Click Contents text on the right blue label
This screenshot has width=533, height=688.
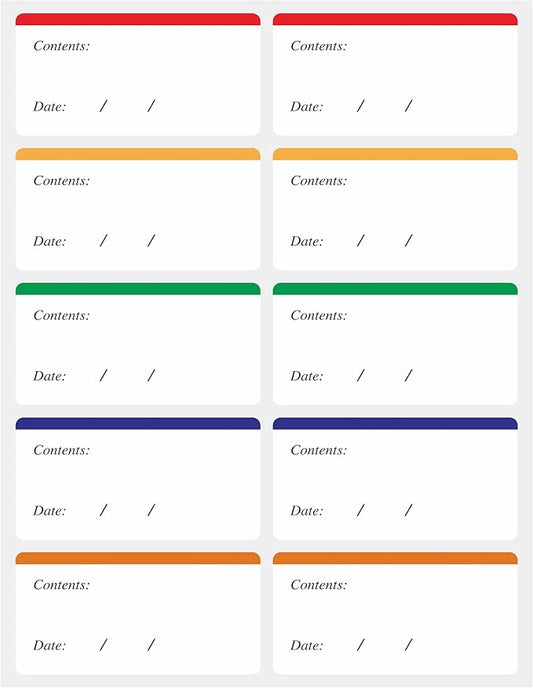pos(318,450)
